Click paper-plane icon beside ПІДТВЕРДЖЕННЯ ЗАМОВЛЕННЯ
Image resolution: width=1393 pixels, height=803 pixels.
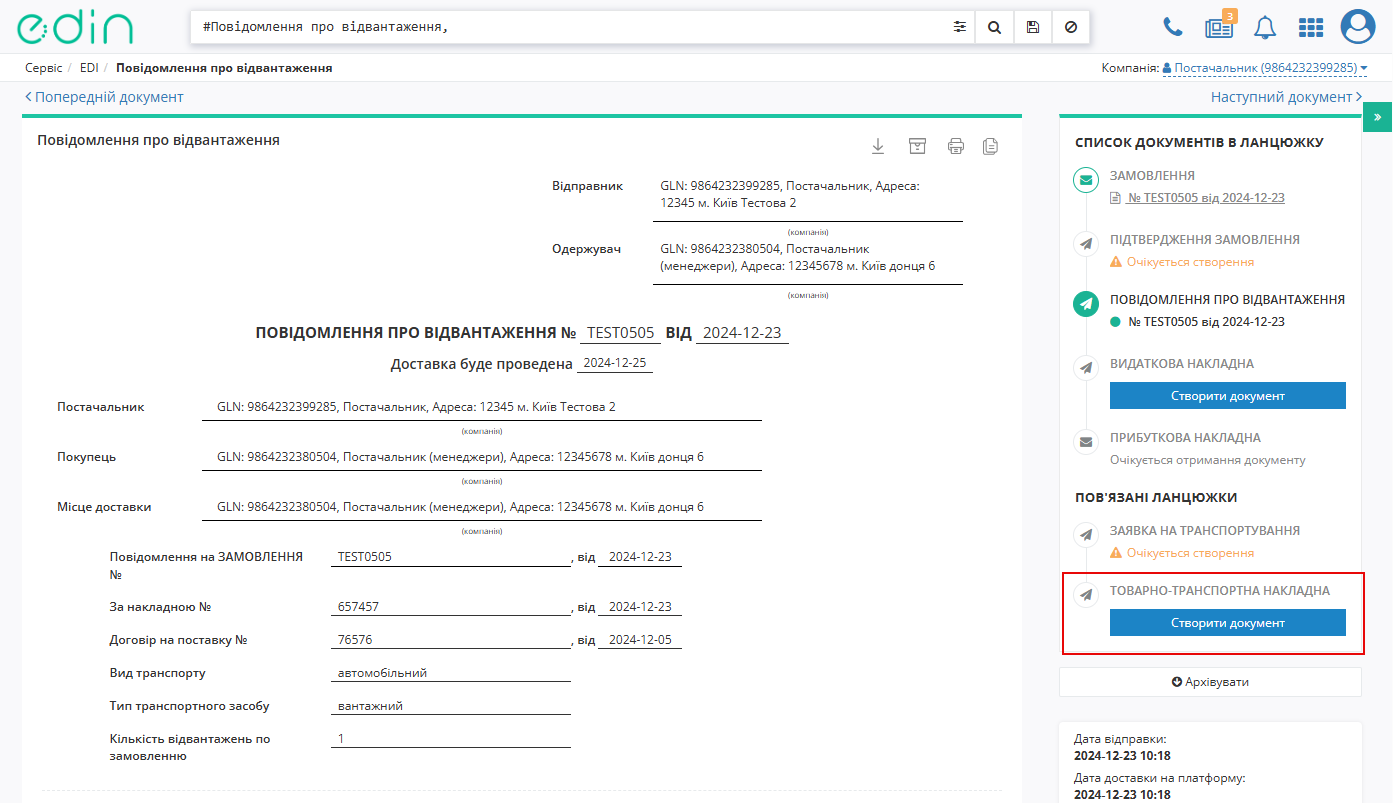[x=1086, y=244]
